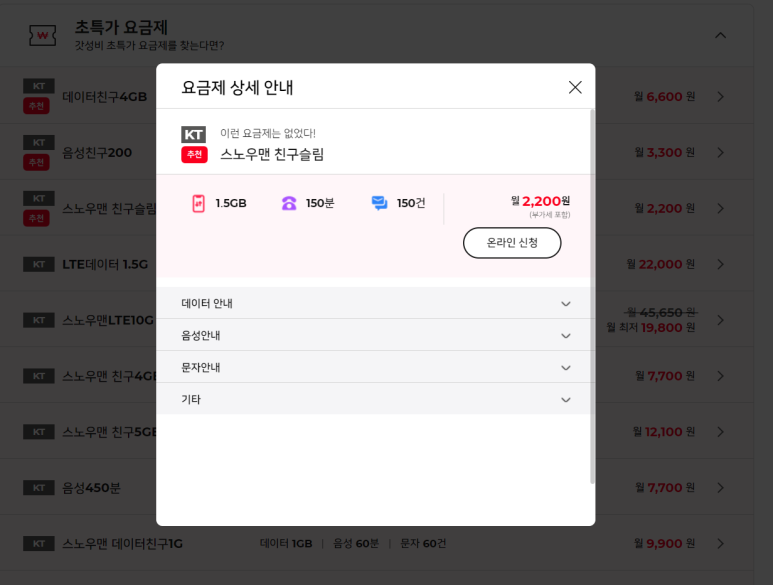Select the 스노우맨 데이터친구1G plan name
773x585 pixels.
(122, 544)
